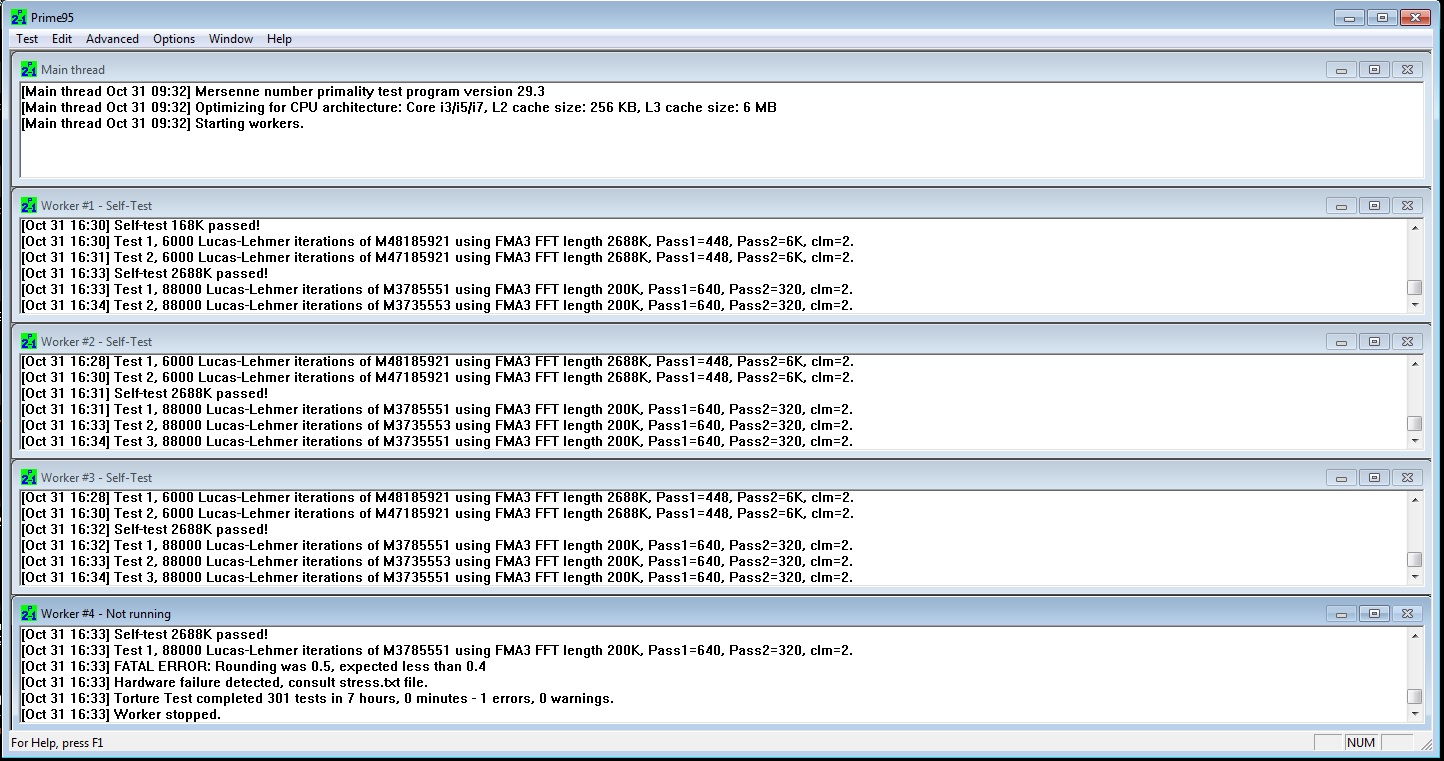Click the Worker #2 window's title icon
This screenshot has height=761, width=1444.
29,342
